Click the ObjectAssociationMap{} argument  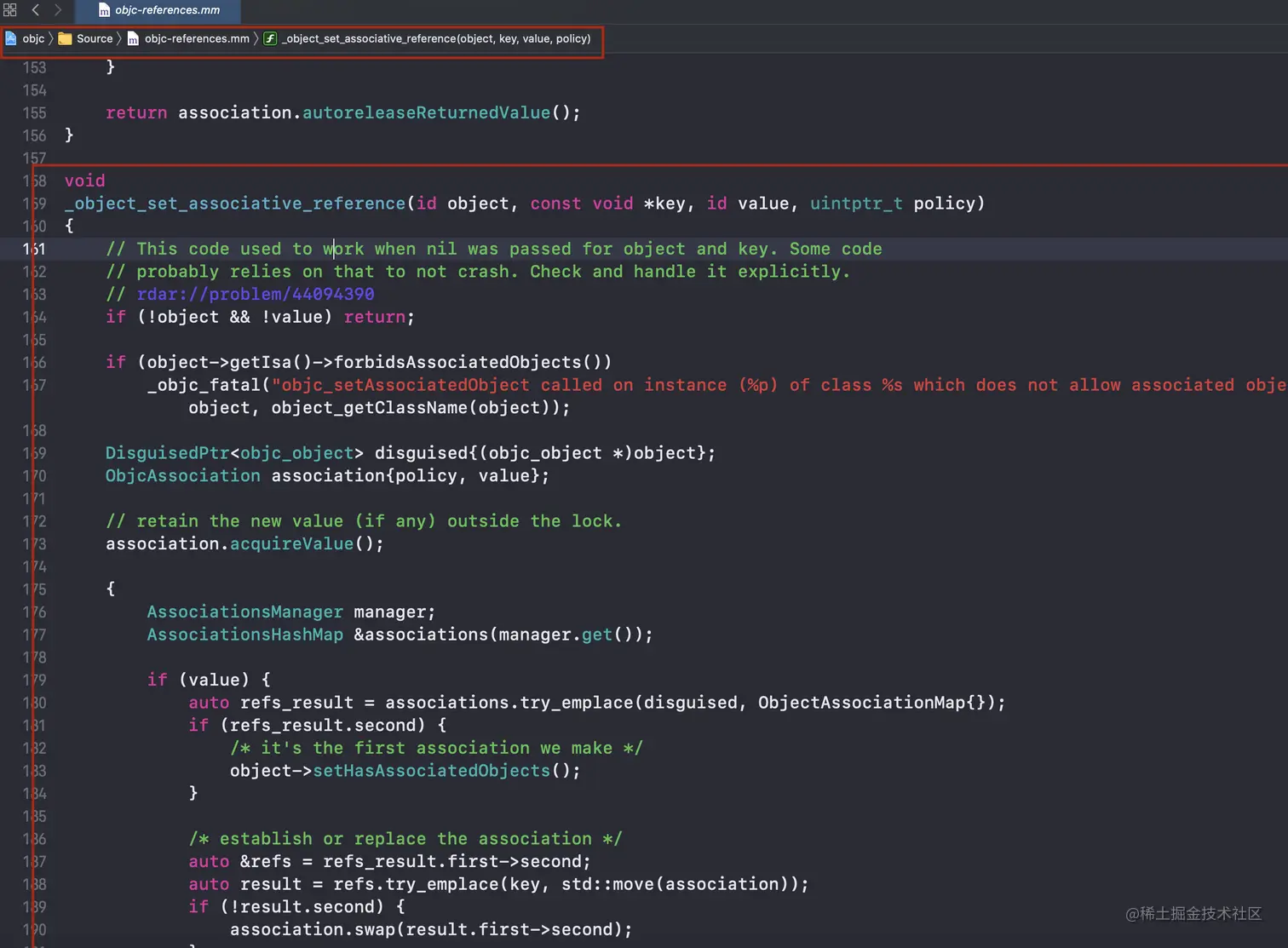[871, 703]
